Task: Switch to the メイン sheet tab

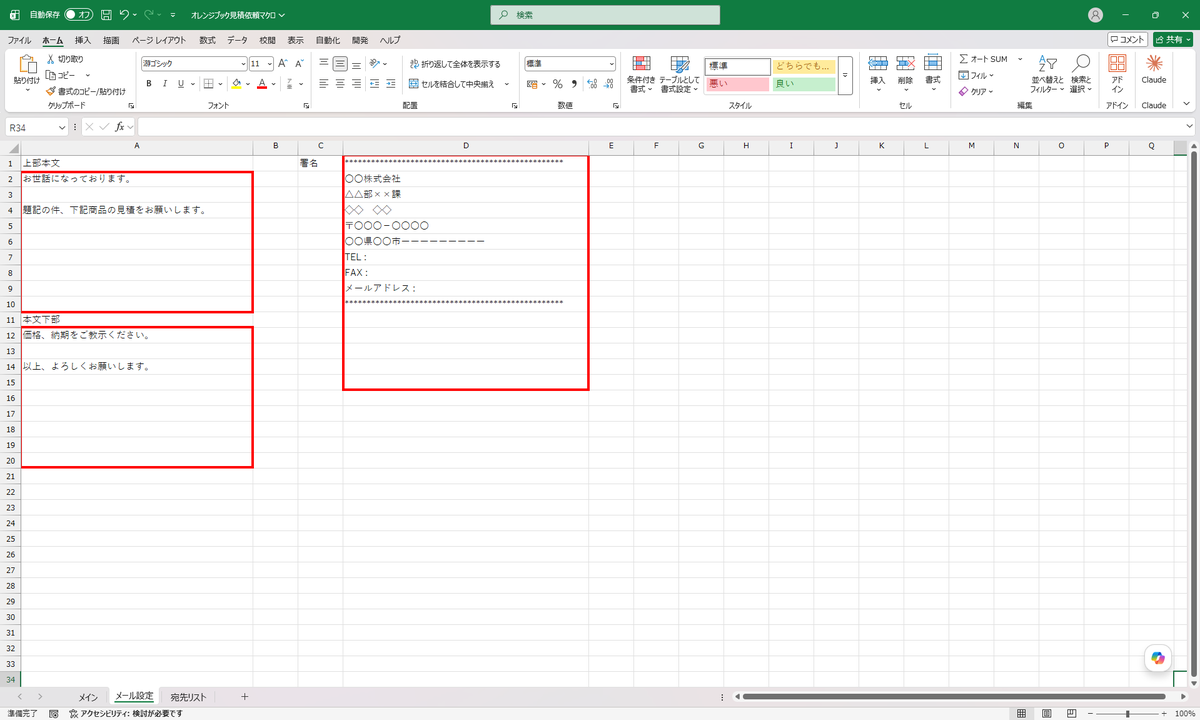Action: [88, 696]
